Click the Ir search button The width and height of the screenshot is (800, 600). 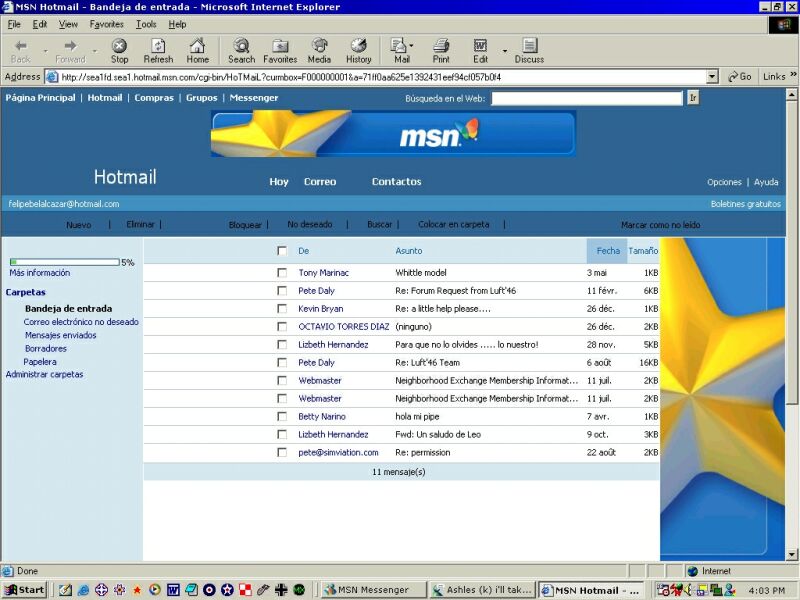(692, 98)
